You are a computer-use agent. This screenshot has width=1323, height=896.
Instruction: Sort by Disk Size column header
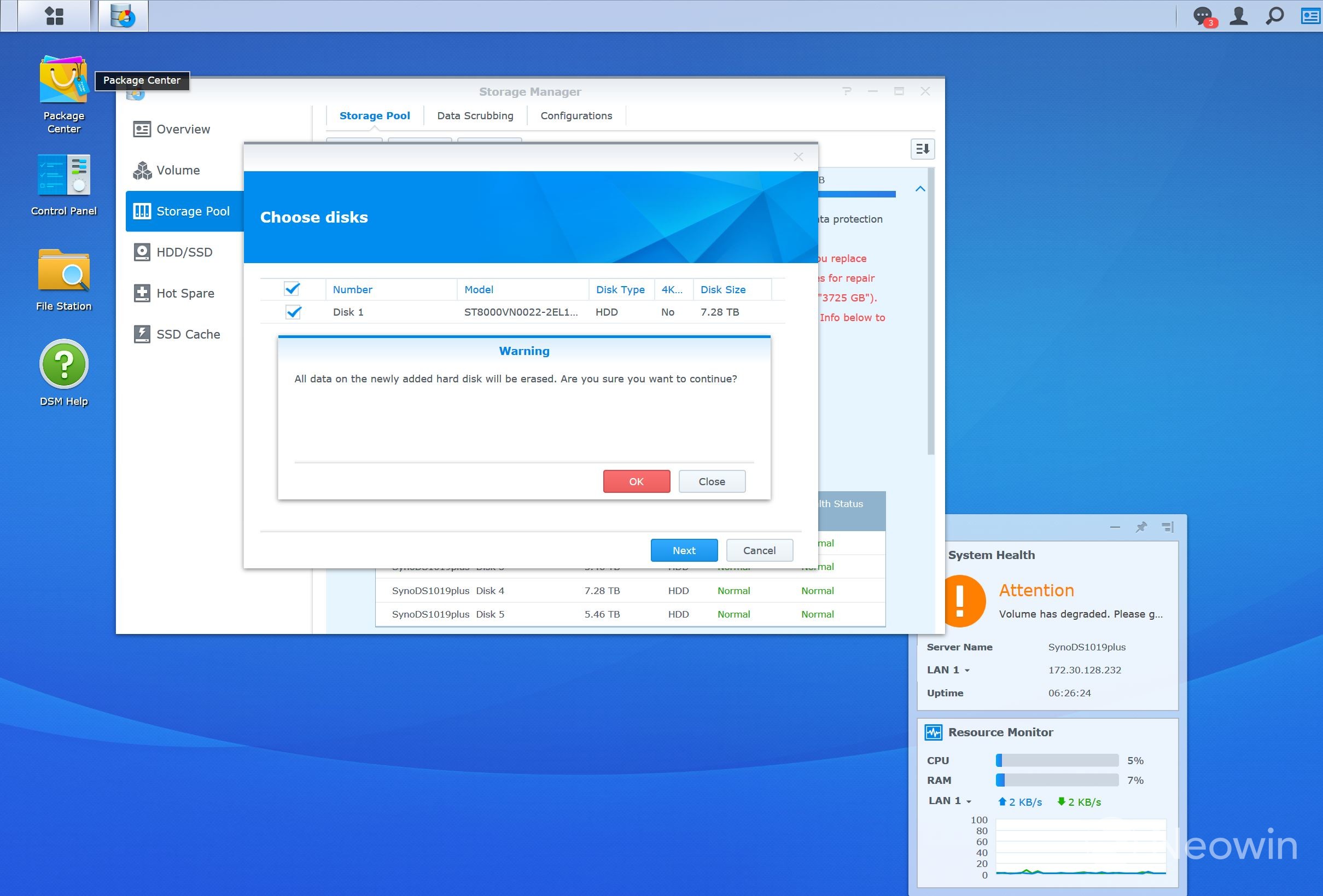(x=732, y=289)
